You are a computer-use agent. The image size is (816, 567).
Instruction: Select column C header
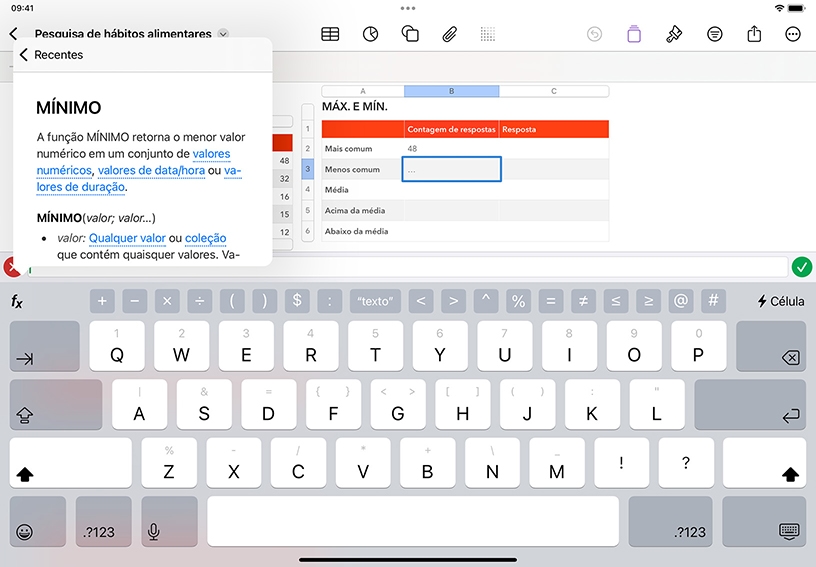tap(554, 91)
